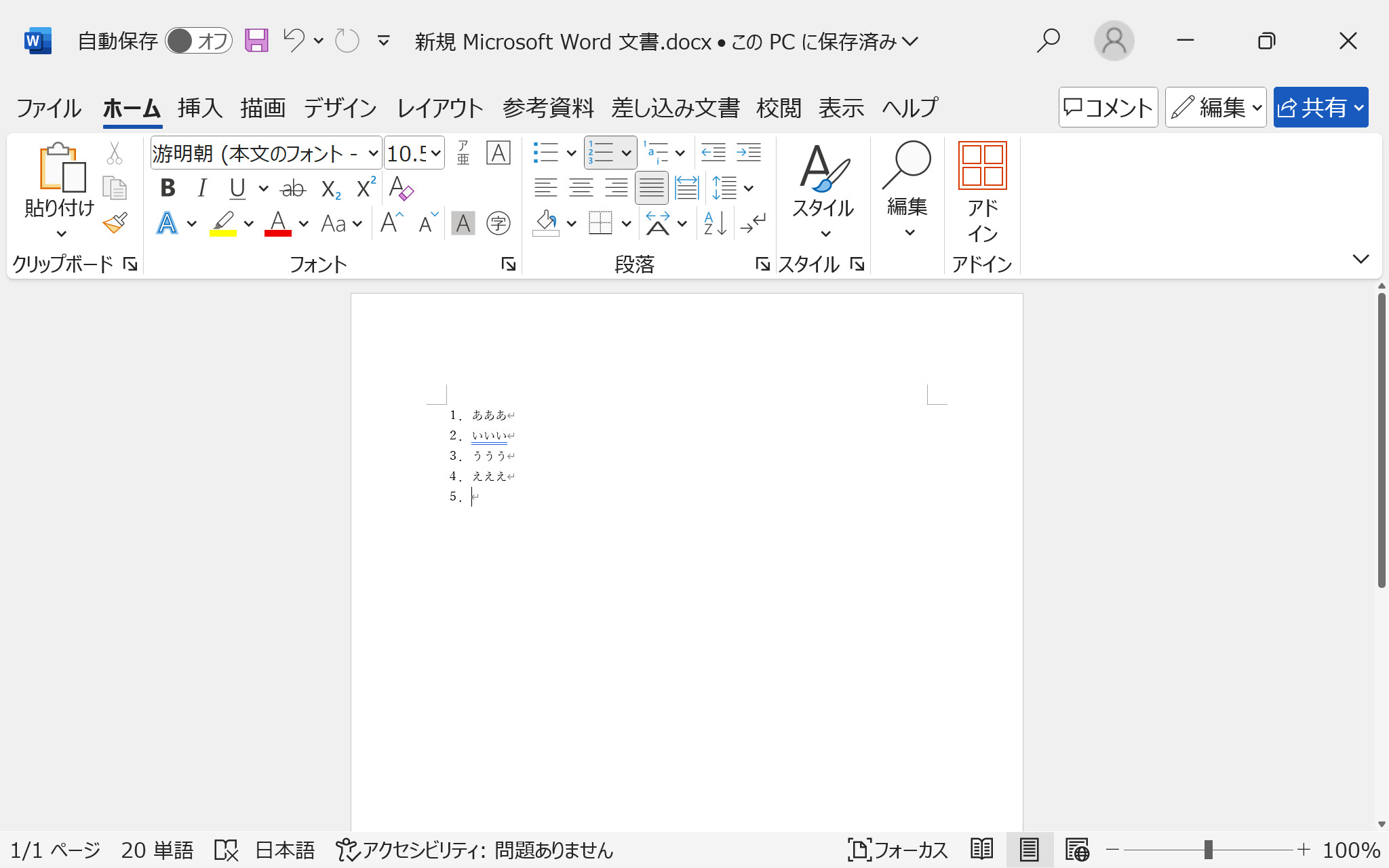Decrease font size with A down icon
This screenshot has height=868, width=1389.
(x=428, y=222)
